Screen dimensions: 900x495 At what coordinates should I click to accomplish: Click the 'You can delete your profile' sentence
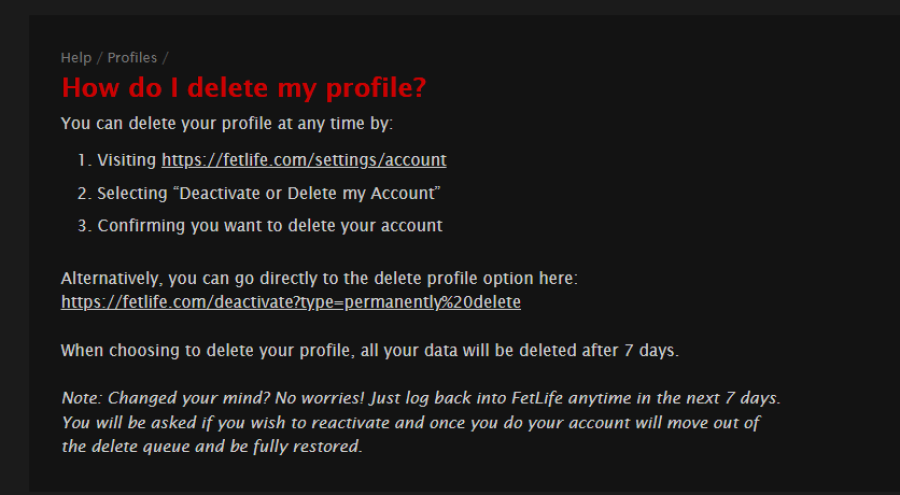227,124
